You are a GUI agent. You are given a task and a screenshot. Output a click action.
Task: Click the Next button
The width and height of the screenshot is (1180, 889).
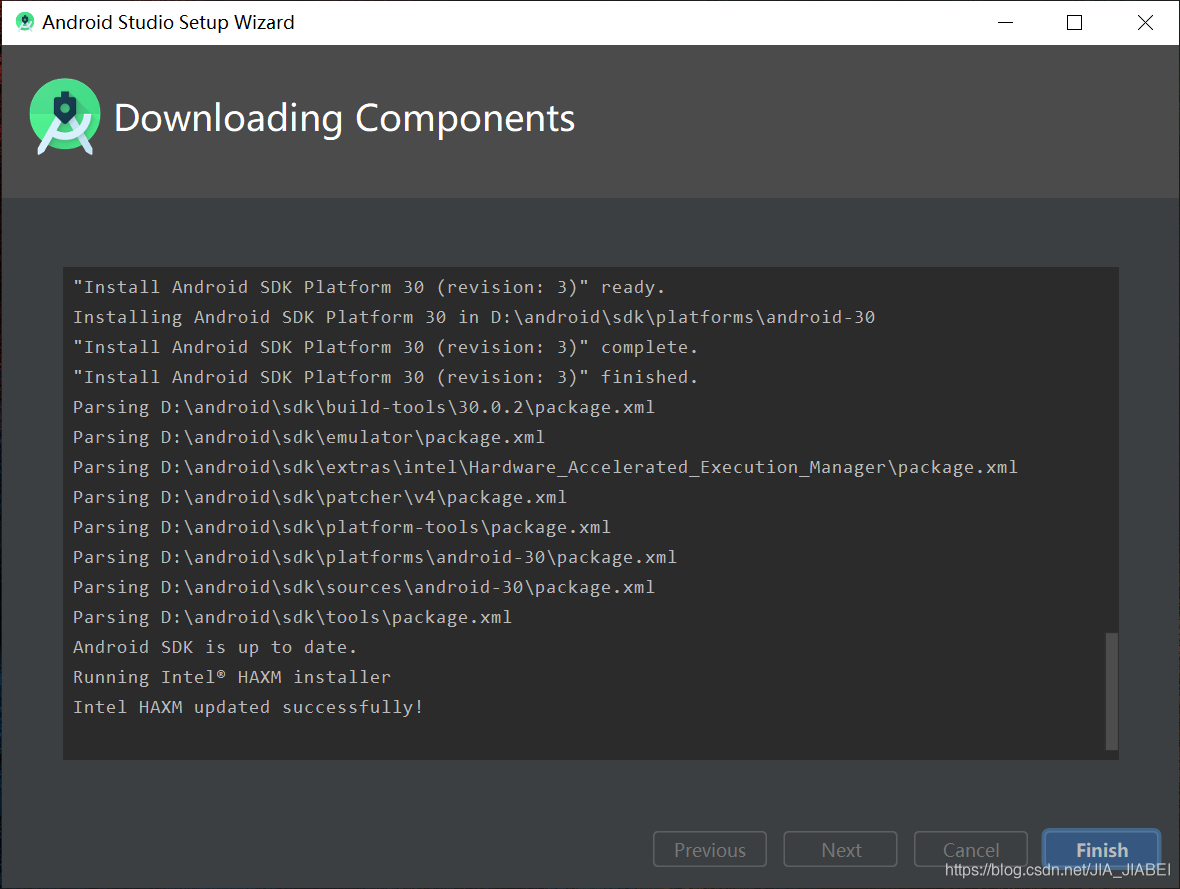click(x=841, y=850)
